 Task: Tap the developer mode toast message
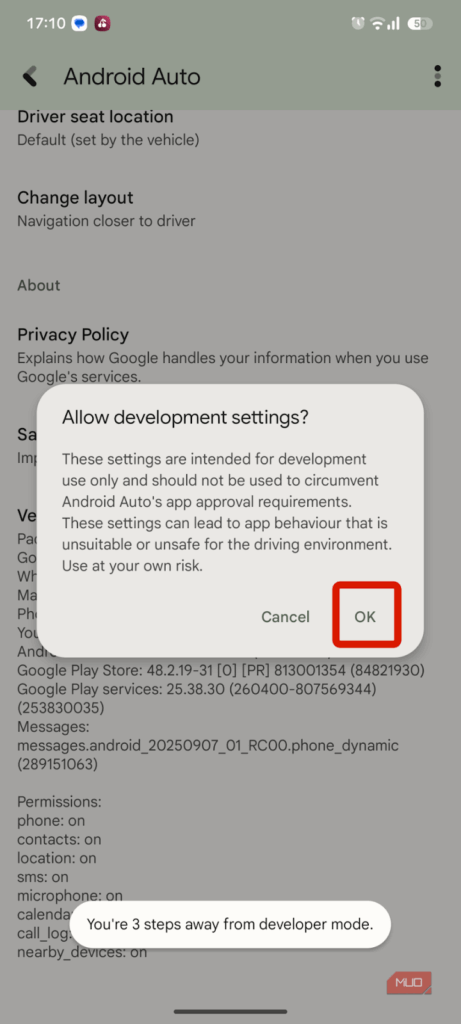tap(230, 924)
